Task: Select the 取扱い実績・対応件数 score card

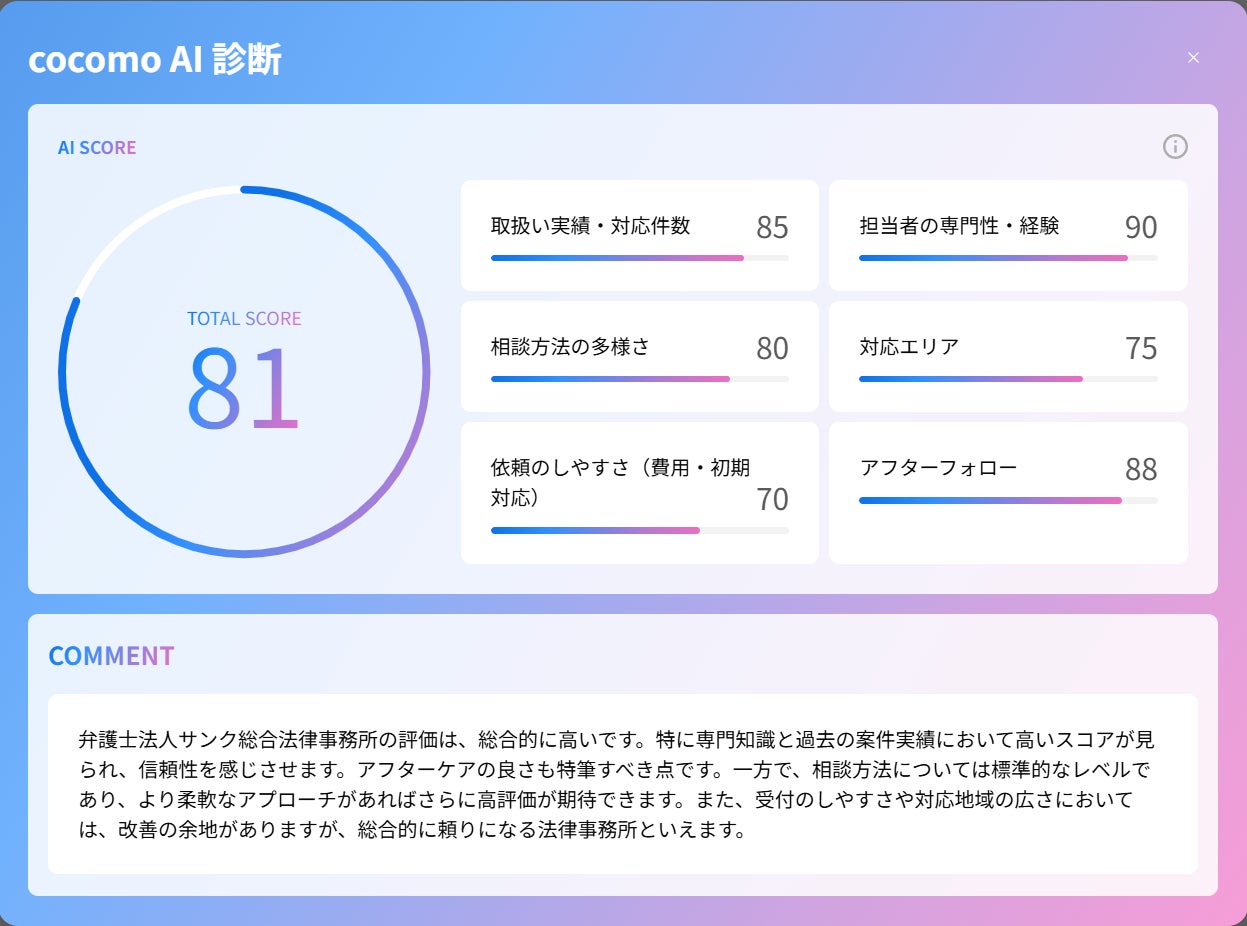Action: (639, 235)
